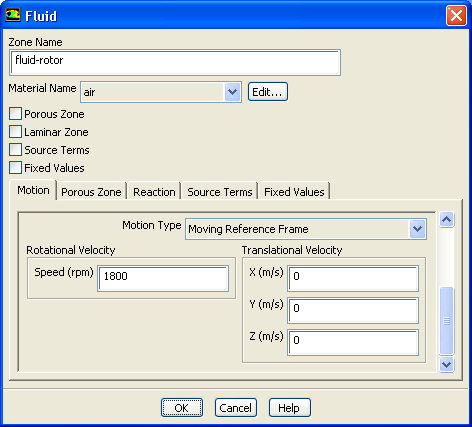Viewport: 472px width, 427px height.
Task: Enable the Laminar Zone checkbox
Action: [15, 132]
